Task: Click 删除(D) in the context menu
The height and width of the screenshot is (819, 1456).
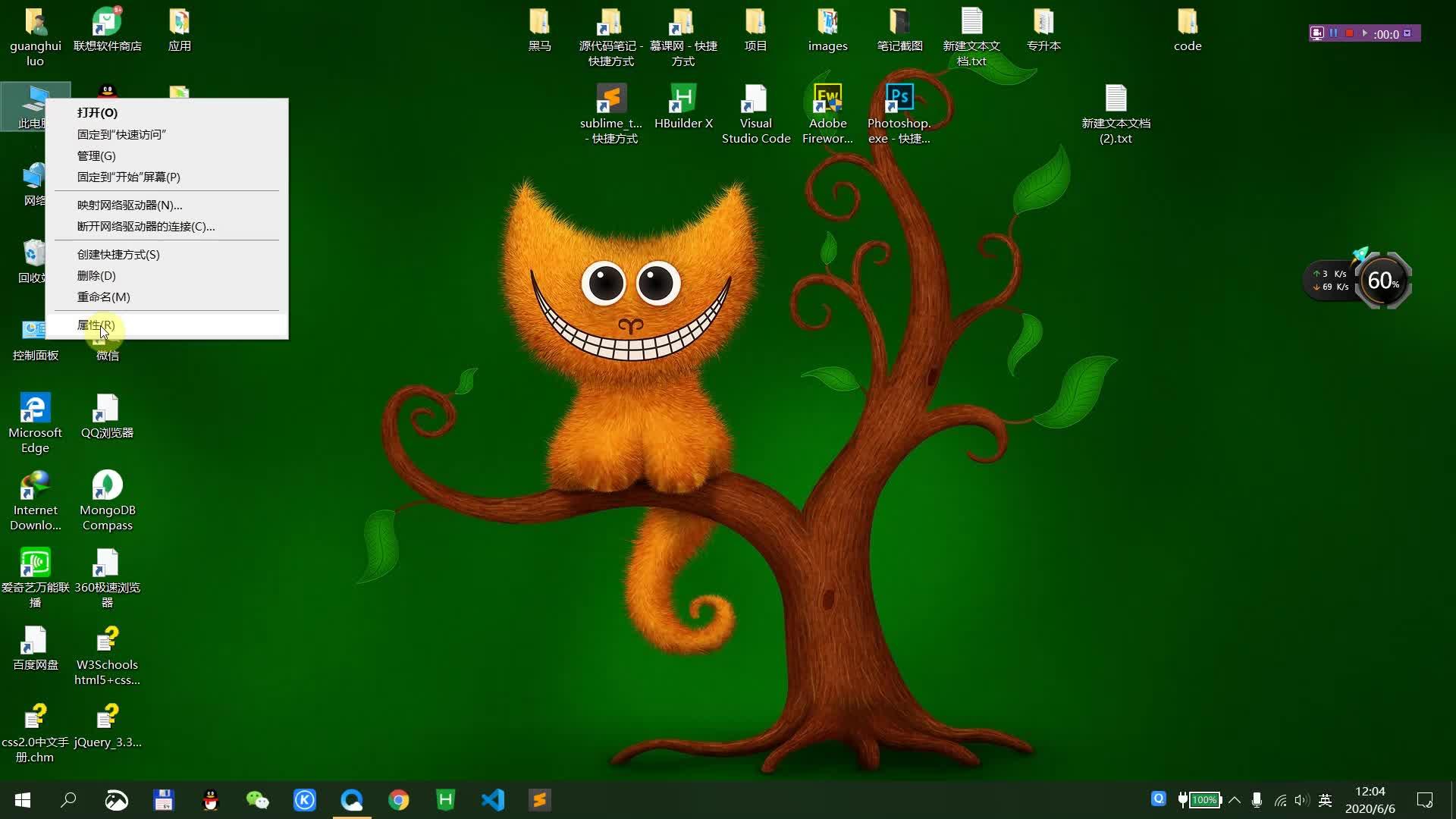Action: pyautogui.click(x=167, y=276)
